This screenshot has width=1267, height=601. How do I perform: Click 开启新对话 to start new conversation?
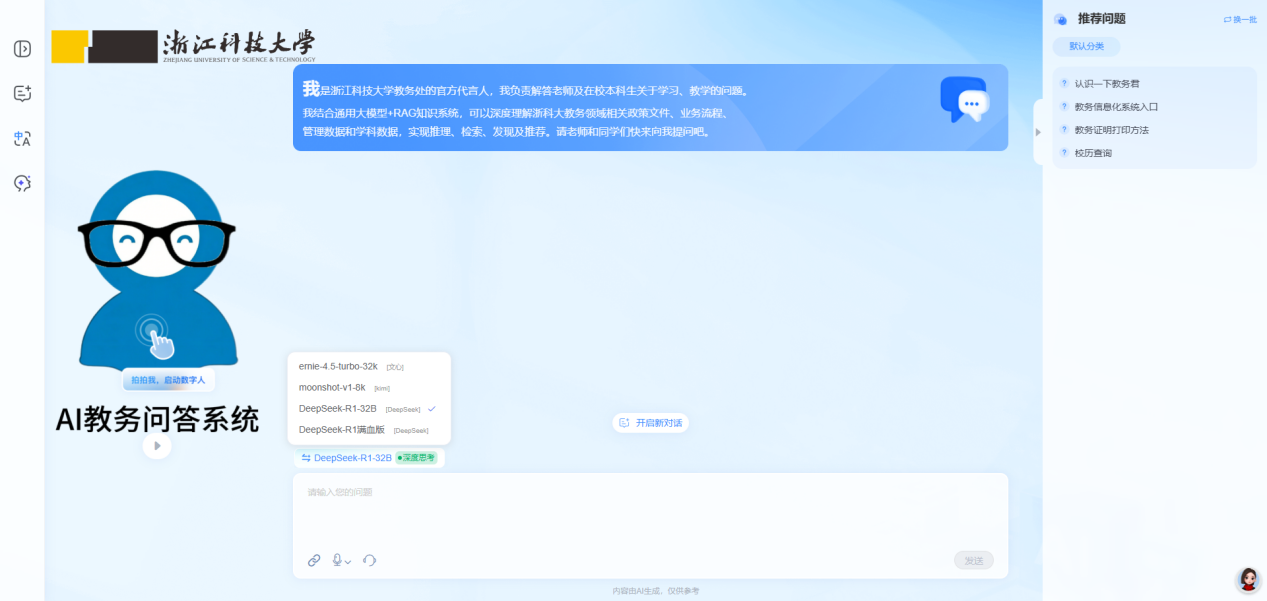click(x=650, y=423)
